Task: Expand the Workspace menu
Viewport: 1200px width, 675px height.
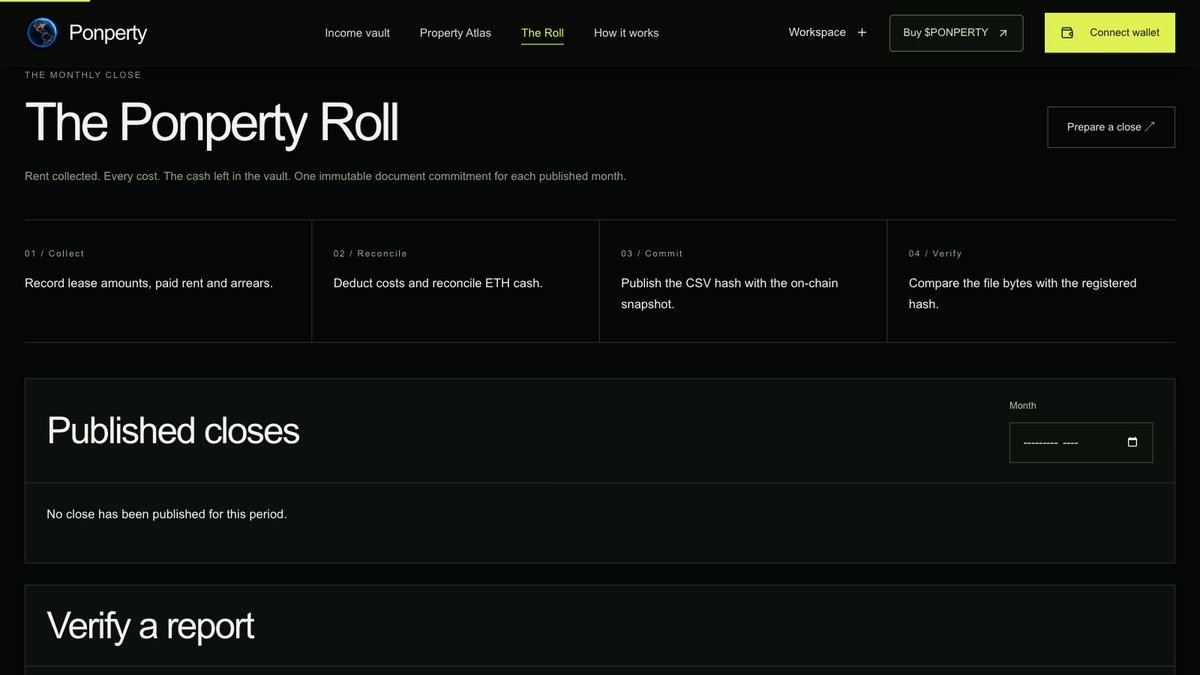Action: tap(827, 32)
